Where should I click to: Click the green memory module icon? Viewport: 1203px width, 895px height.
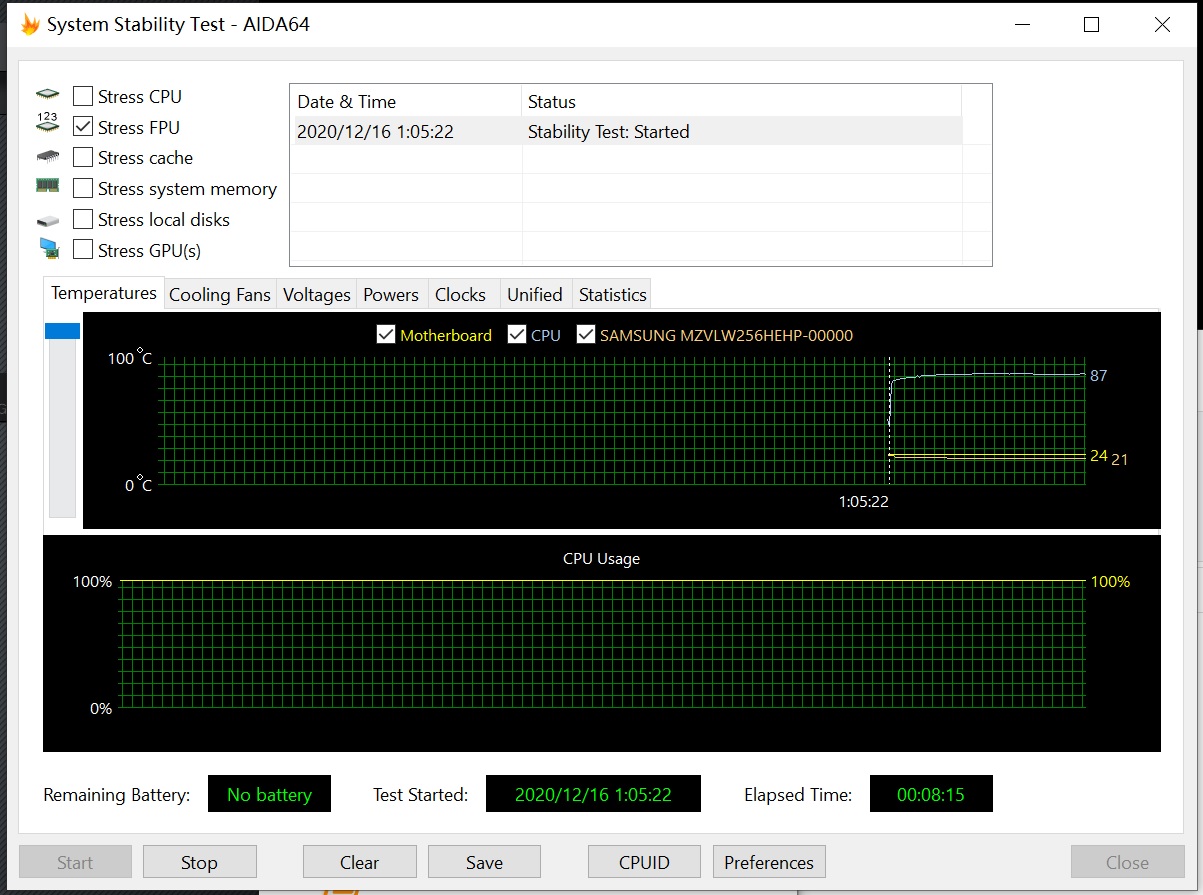coord(48,186)
